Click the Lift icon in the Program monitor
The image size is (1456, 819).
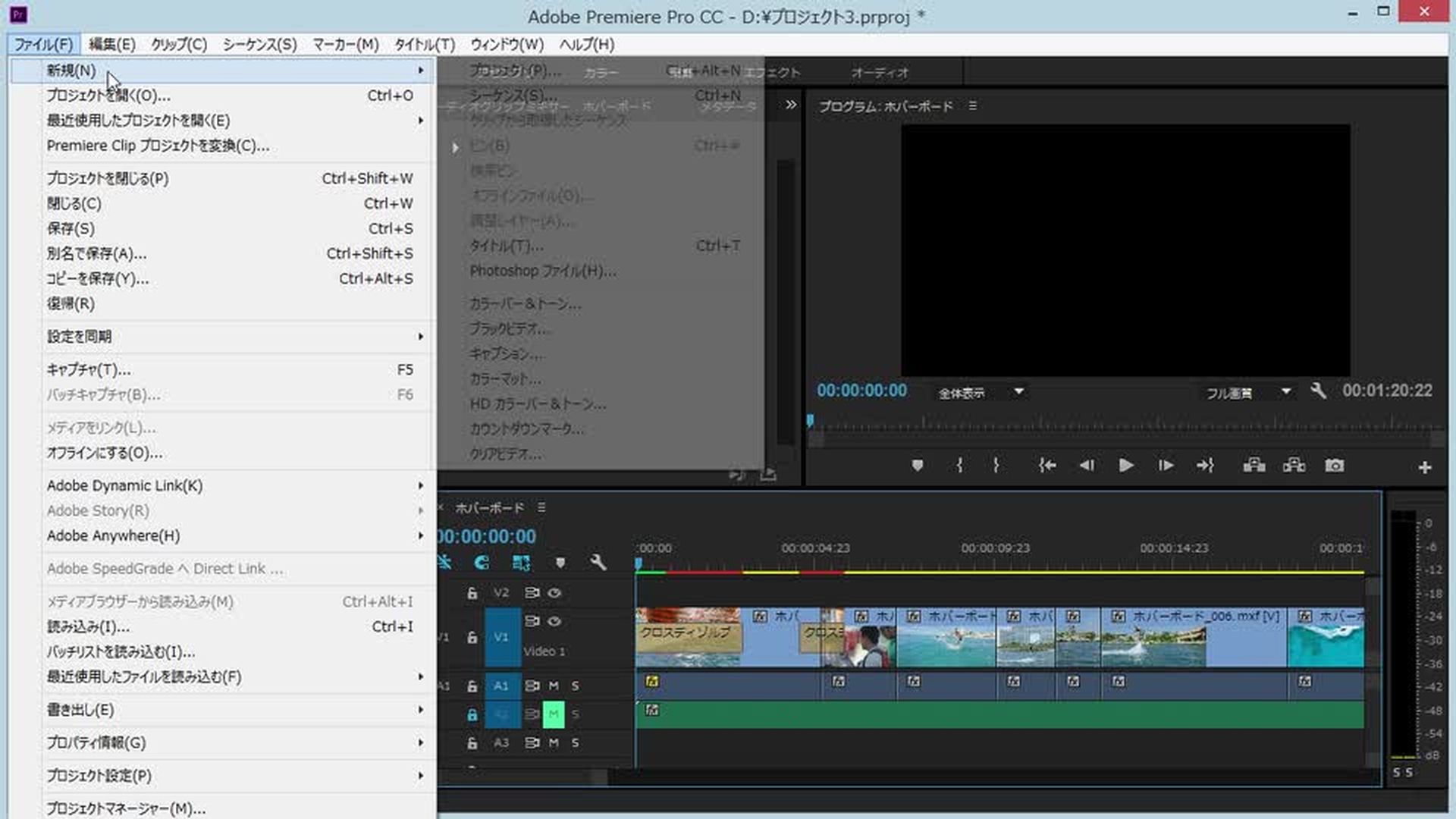tap(1254, 465)
